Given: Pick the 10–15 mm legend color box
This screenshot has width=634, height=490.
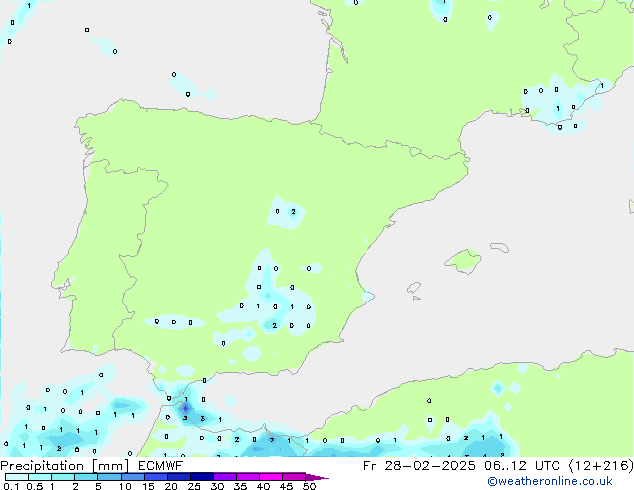Looking at the screenshot, I should point(132,477).
